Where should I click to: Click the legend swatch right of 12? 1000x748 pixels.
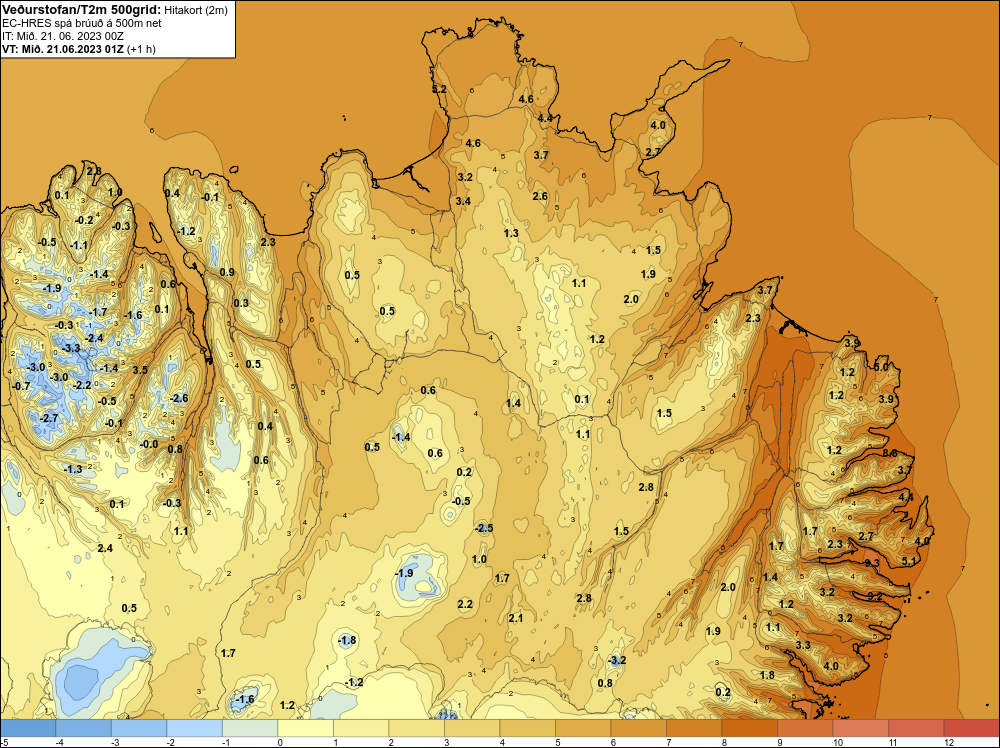[x=971, y=728]
